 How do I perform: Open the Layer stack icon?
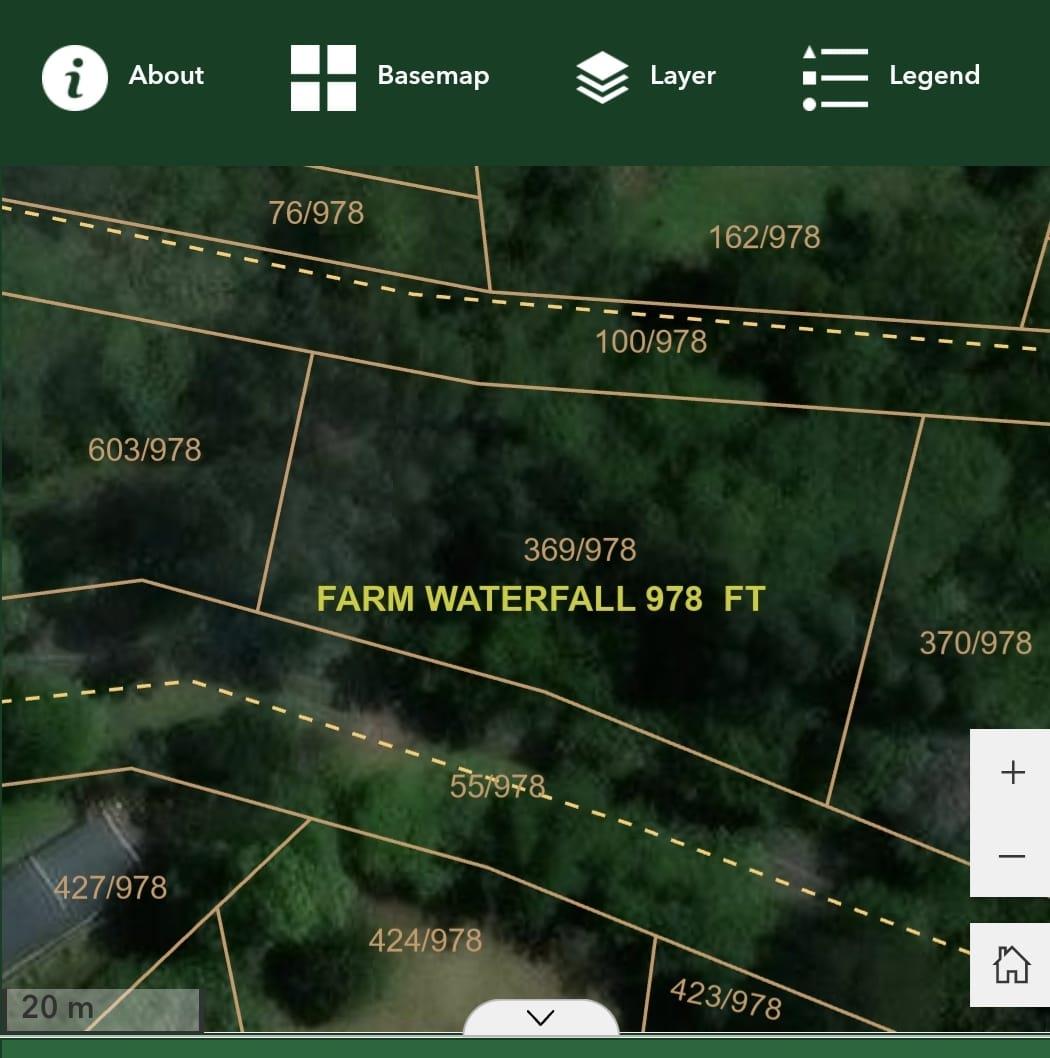(x=602, y=77)
